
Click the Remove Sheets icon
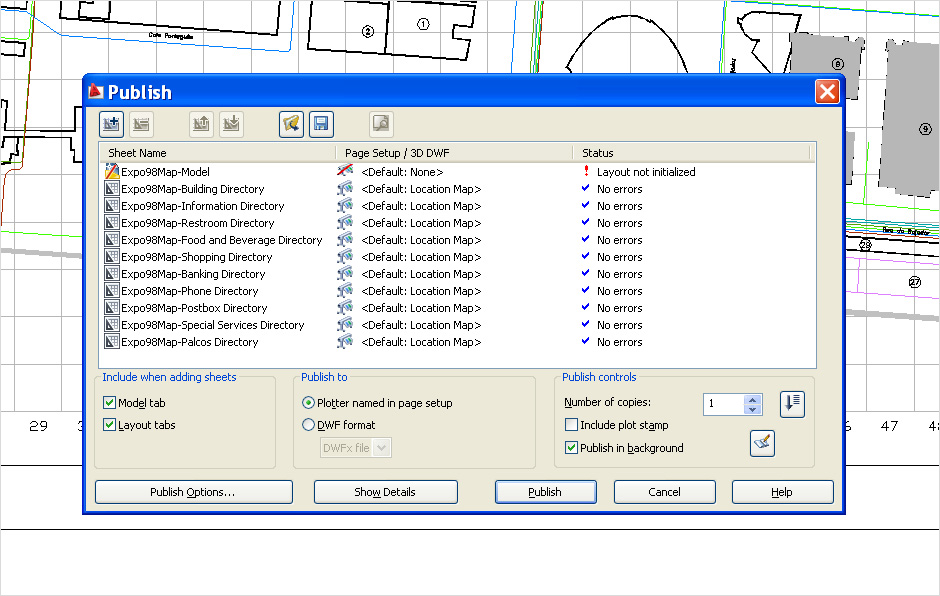[141, 124]
